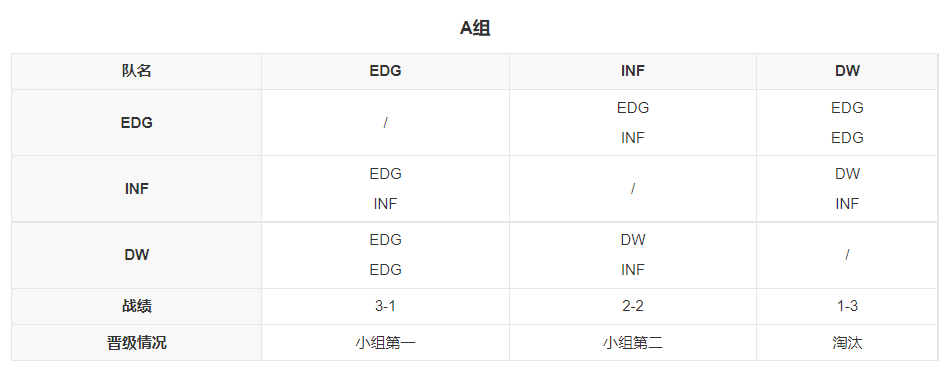The width and height of the screenshot is (950, 373).
Task: Click the A组 table title
Action: [x=474, y=28]
